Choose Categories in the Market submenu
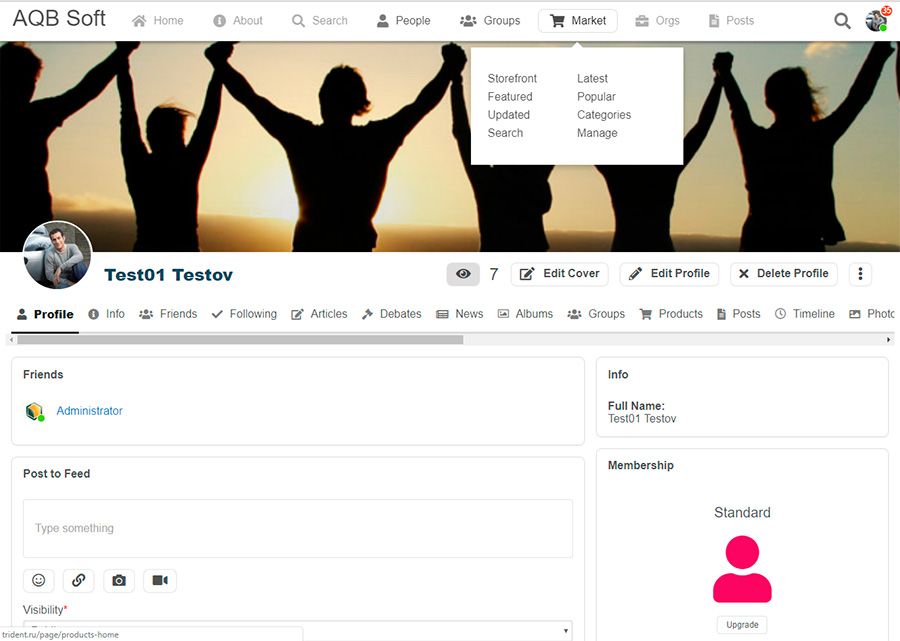The image size is (900, 641). (x=604, y=115)
